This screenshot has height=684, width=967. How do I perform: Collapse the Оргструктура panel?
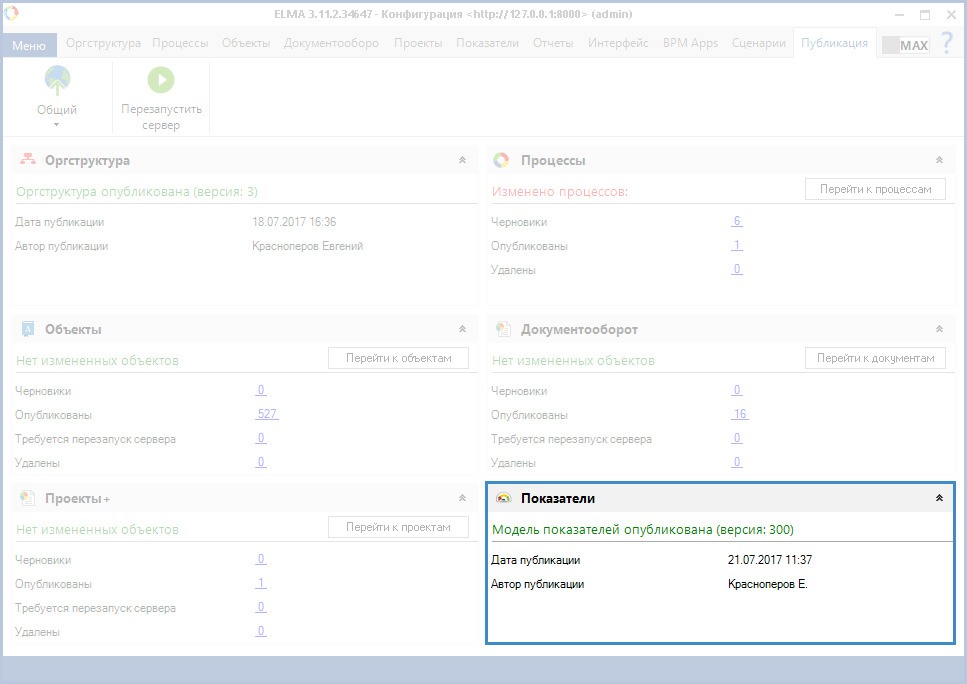pyautogui.click(x=462, y=160)
